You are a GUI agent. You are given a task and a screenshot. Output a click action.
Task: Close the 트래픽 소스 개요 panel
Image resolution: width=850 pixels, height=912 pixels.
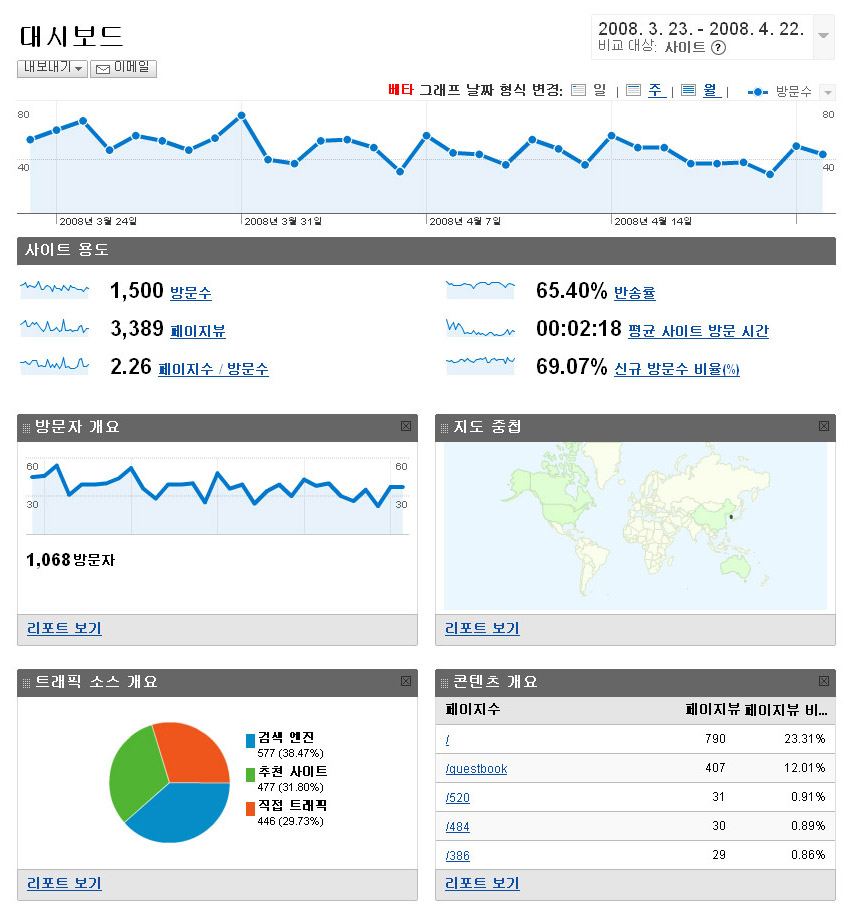(406, 681)
